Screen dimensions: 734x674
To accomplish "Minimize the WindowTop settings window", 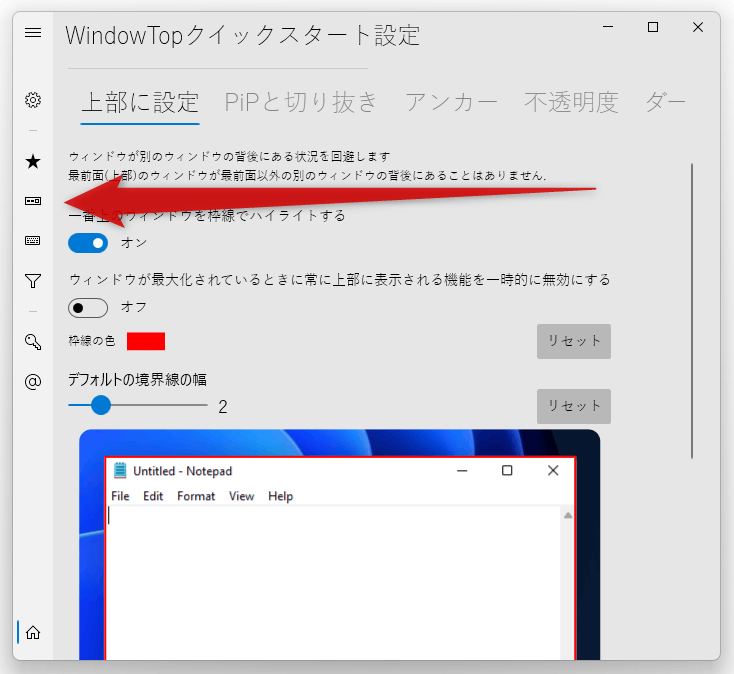I will coord(608,27).
